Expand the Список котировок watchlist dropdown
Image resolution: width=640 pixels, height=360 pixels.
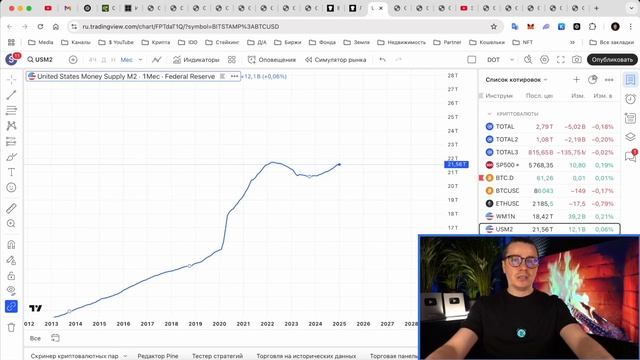click(516, 80)
